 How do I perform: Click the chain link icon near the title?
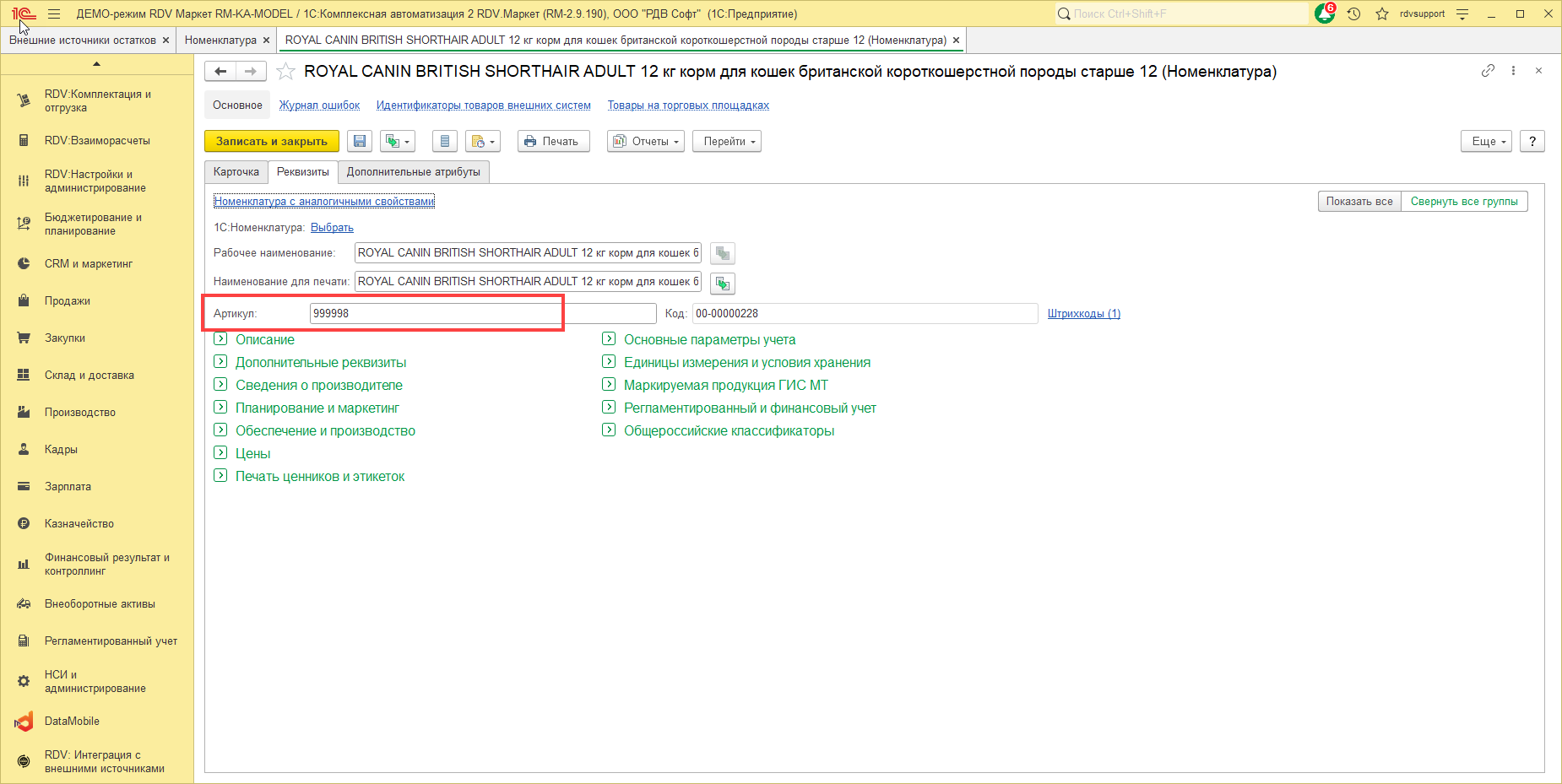point(1488,71)
